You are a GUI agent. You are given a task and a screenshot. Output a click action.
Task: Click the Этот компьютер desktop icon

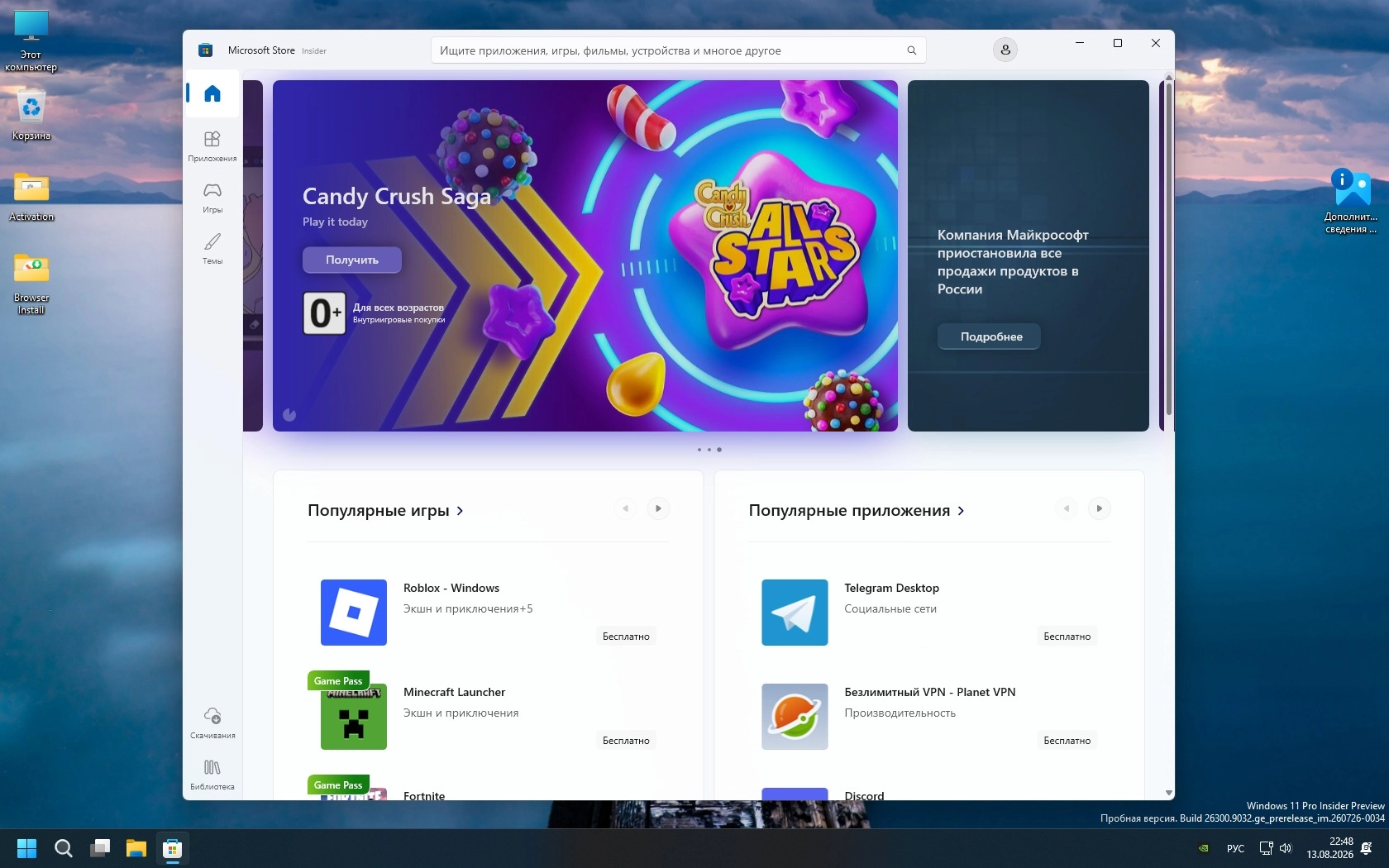tap(31, 41)
